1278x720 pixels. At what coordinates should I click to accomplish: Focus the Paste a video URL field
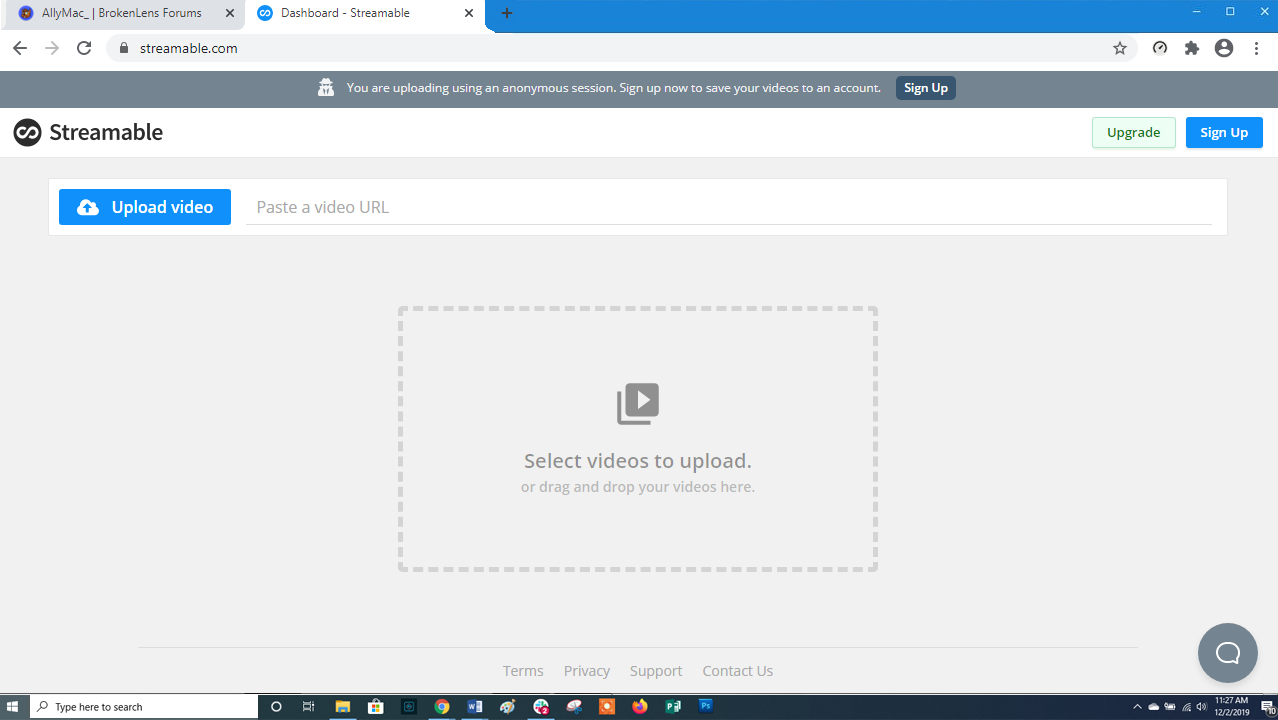(x=729, y=207)
